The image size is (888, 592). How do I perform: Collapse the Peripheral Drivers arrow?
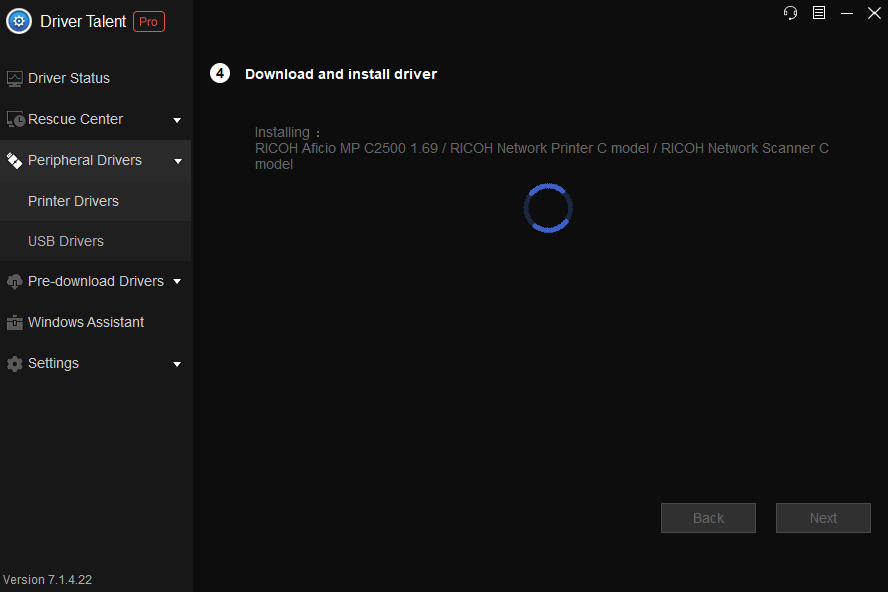[178, 161]
